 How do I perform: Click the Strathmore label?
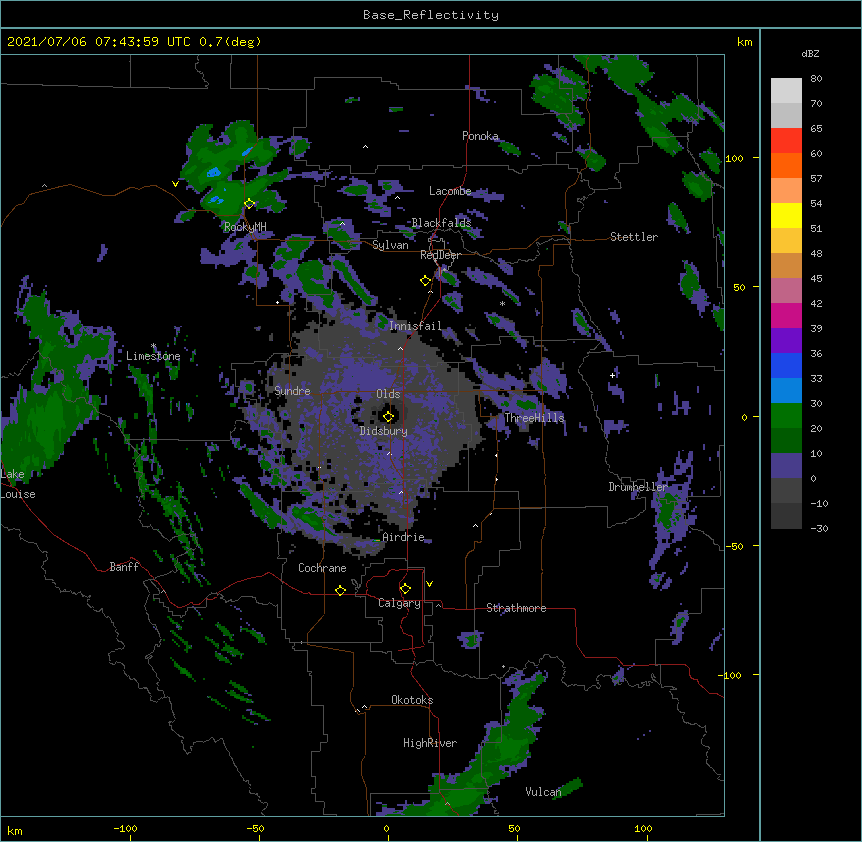[516, 608]
